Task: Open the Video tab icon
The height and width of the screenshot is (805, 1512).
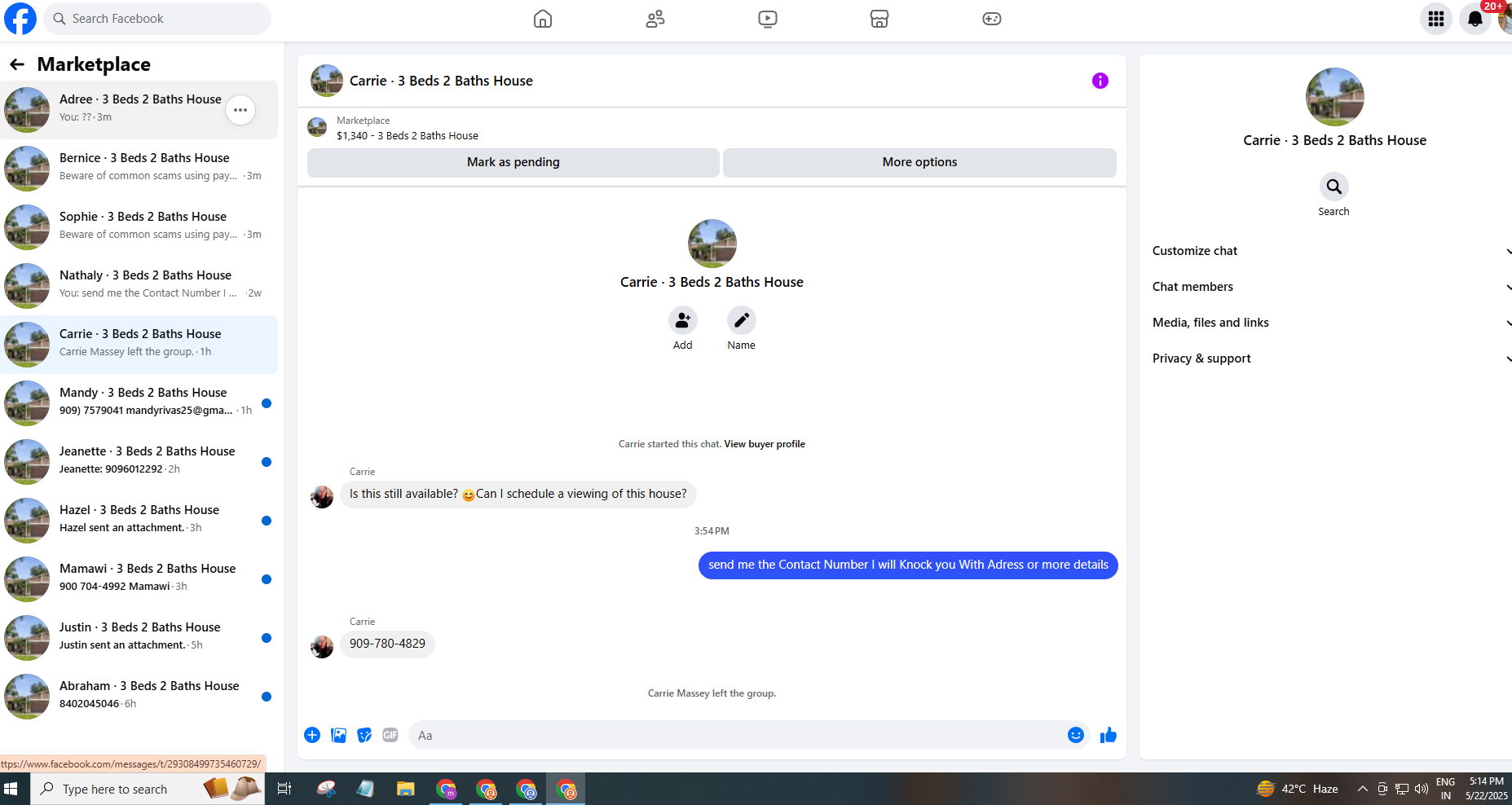Action: (768, 19)
